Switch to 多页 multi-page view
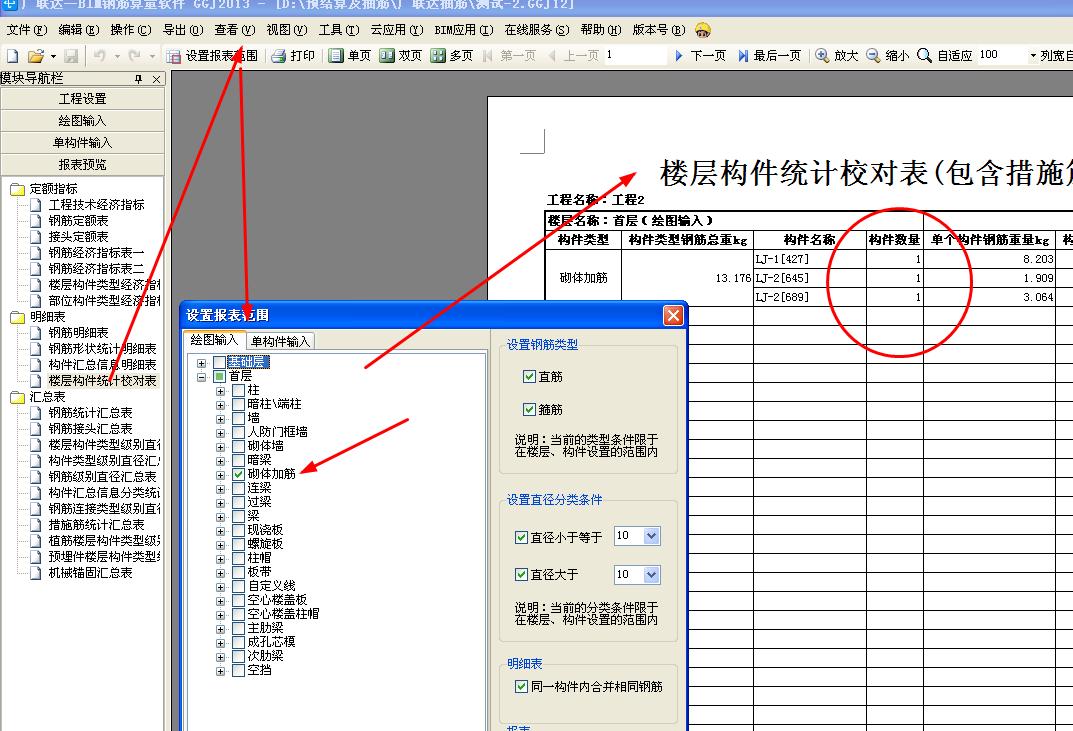The width and height of the screenshot is (1073, 731). (452, 55)
